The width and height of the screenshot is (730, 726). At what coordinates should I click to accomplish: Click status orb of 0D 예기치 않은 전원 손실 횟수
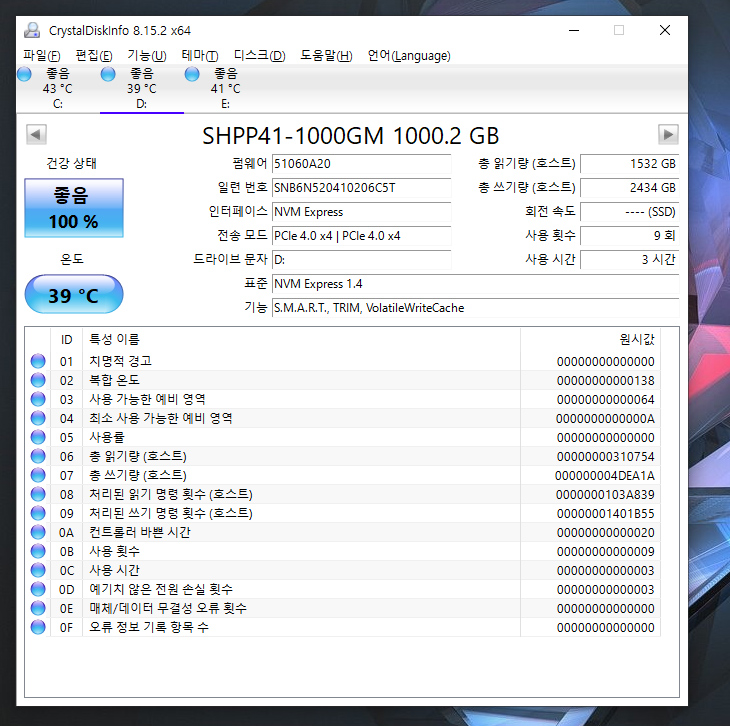coord(38,589)
